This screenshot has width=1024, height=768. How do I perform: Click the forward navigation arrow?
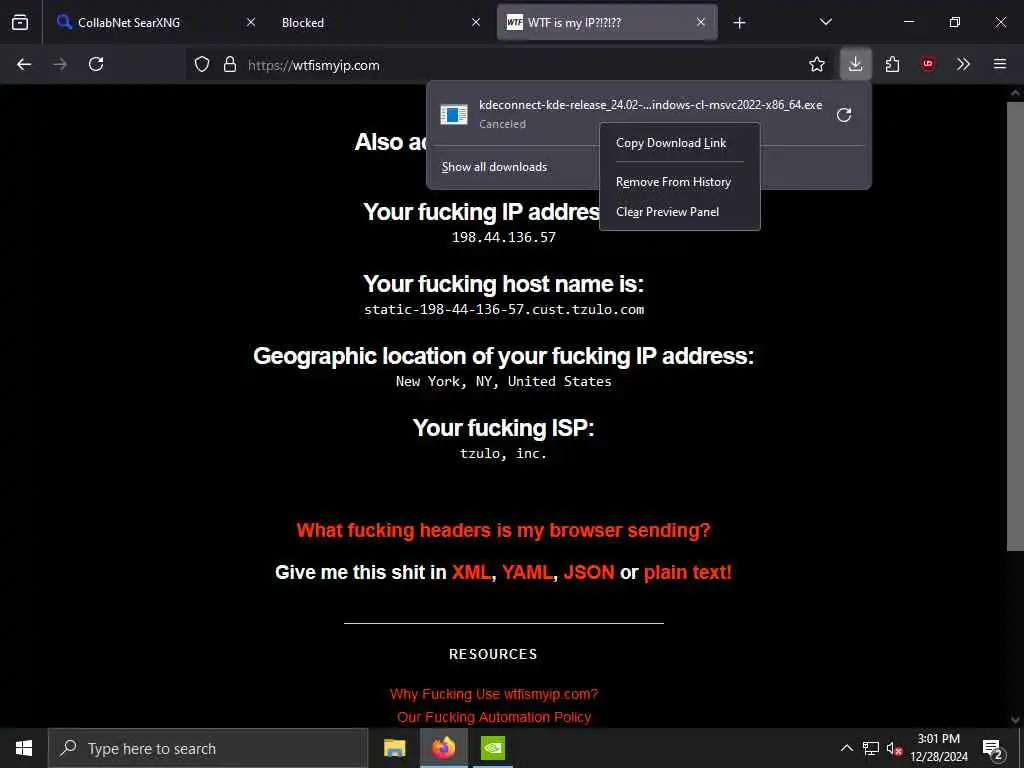(x=60, y=64)
